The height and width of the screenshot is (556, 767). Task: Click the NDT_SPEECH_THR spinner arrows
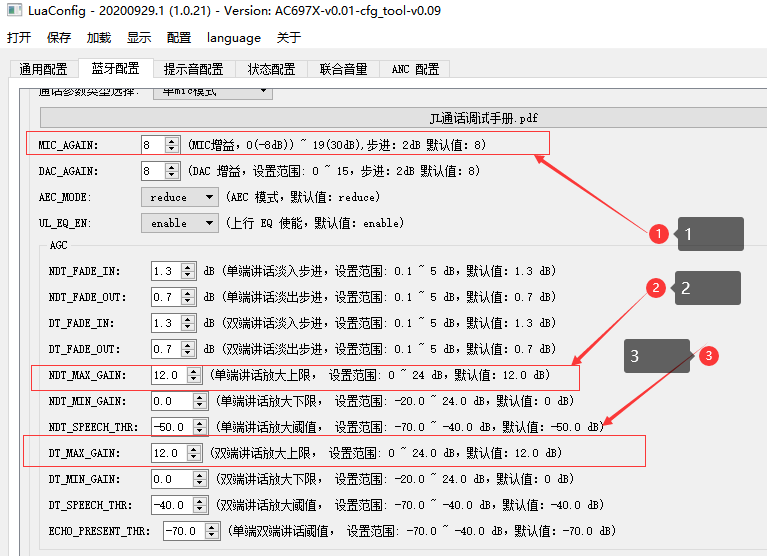tap(200, 427)
